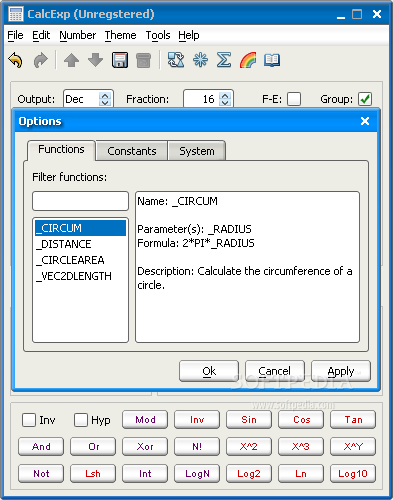Select the Functions tab
393x500 pixels.
pos(61,150)
